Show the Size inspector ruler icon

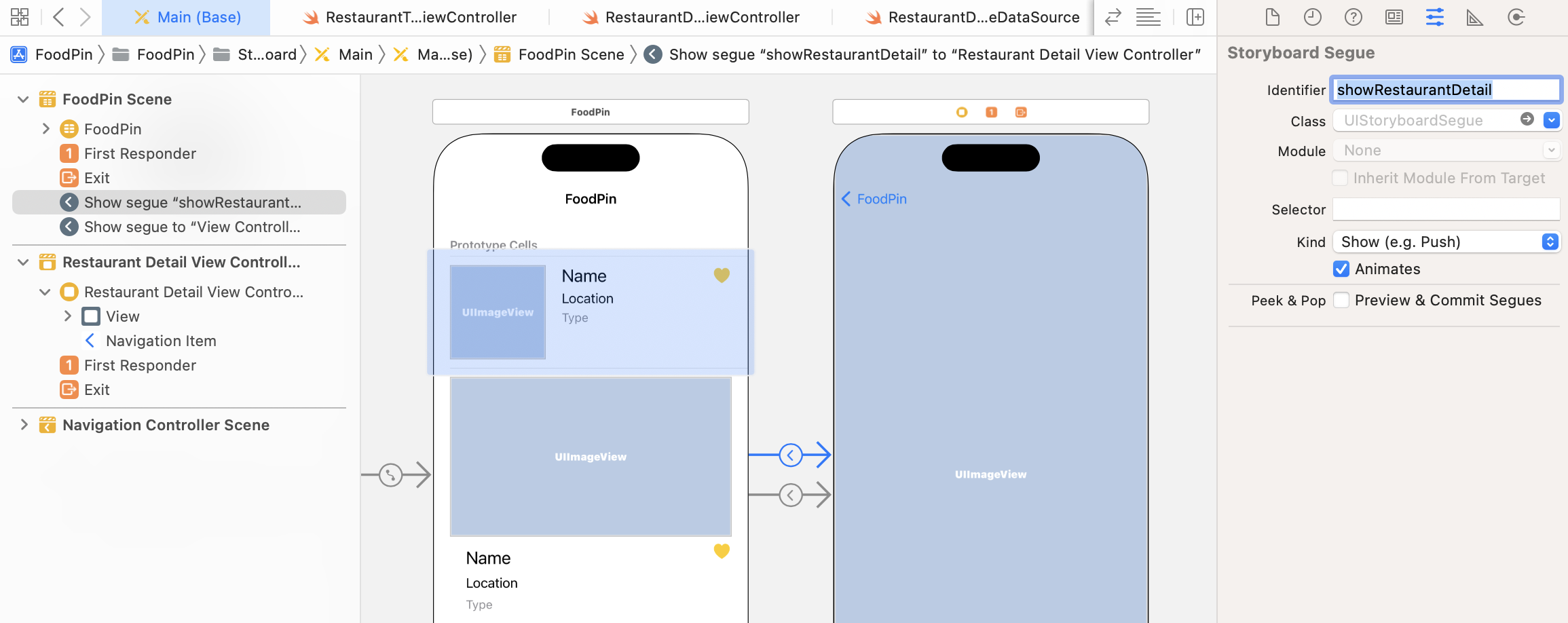coord(1474,17)
